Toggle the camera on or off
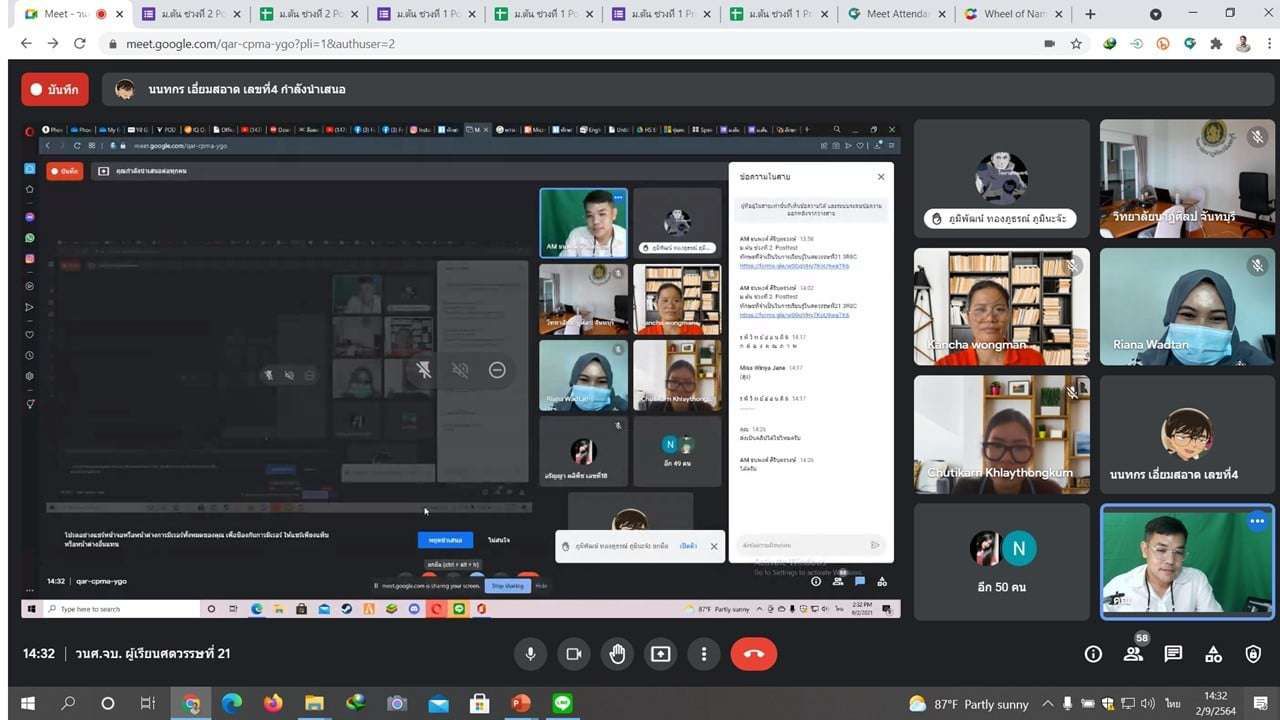This screenshot has width=1280, height=720. (x=574, y=654)
